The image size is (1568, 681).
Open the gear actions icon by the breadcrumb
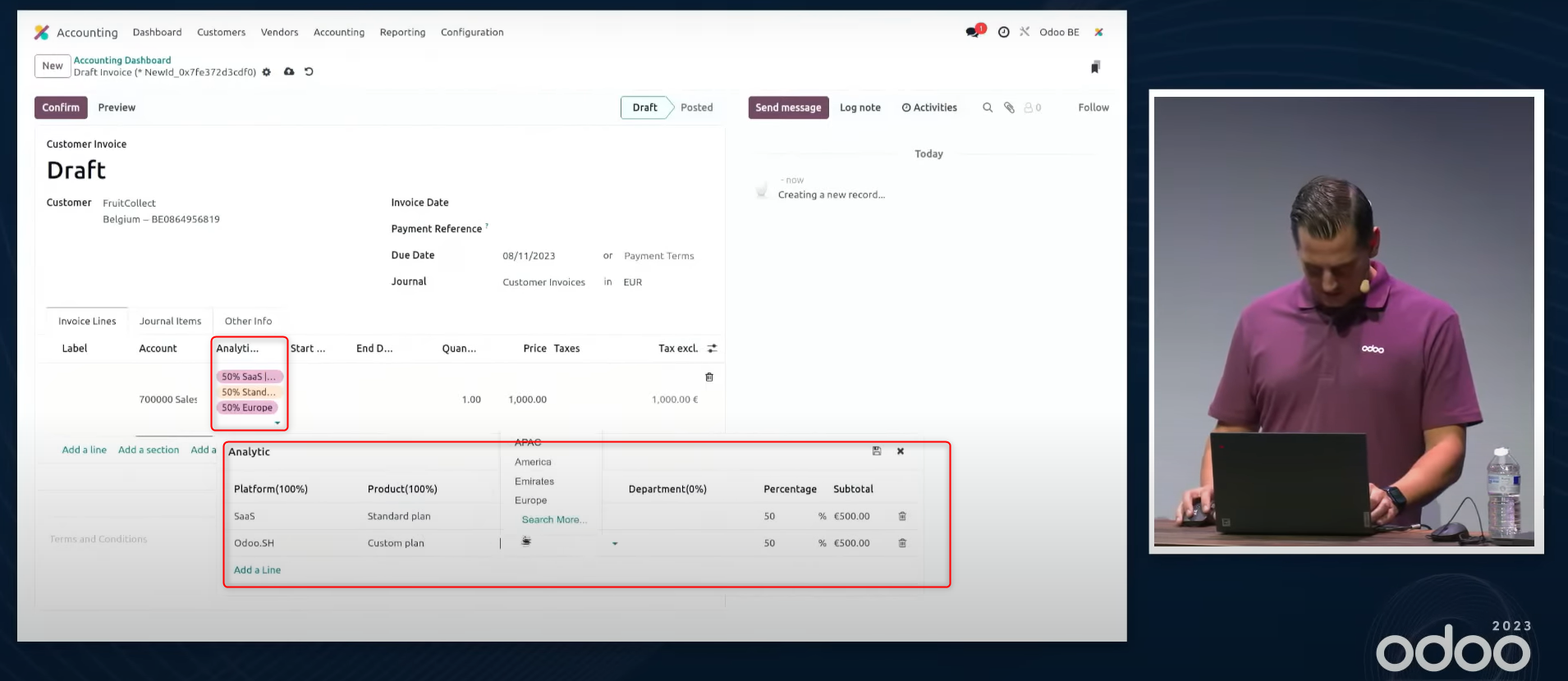point(266,72)
